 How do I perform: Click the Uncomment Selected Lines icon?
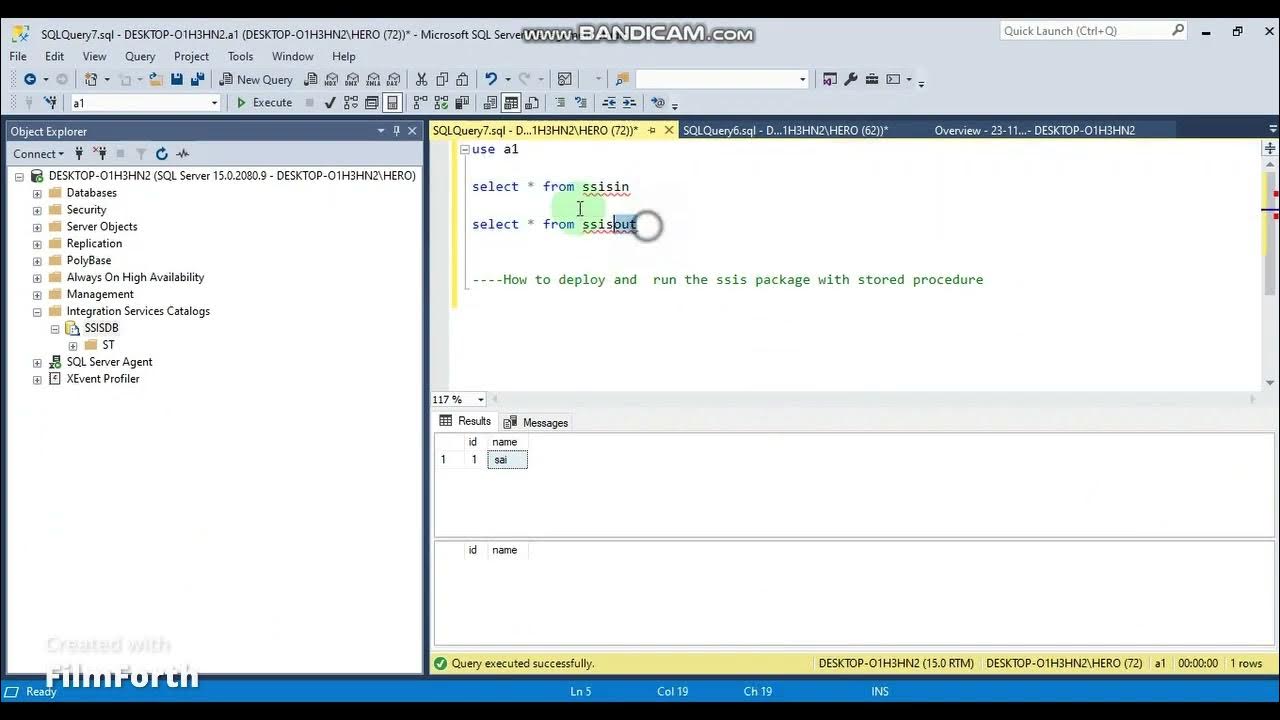pyautogui.click(x=580, y=102)
